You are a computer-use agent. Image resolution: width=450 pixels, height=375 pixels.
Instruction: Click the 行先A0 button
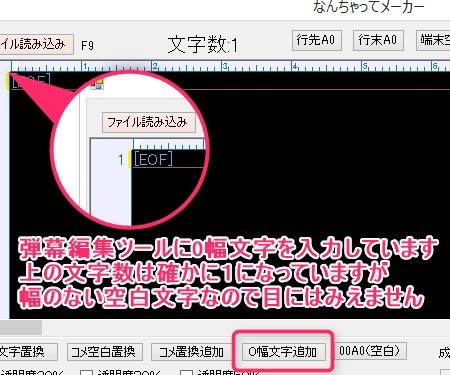[317, 41]
